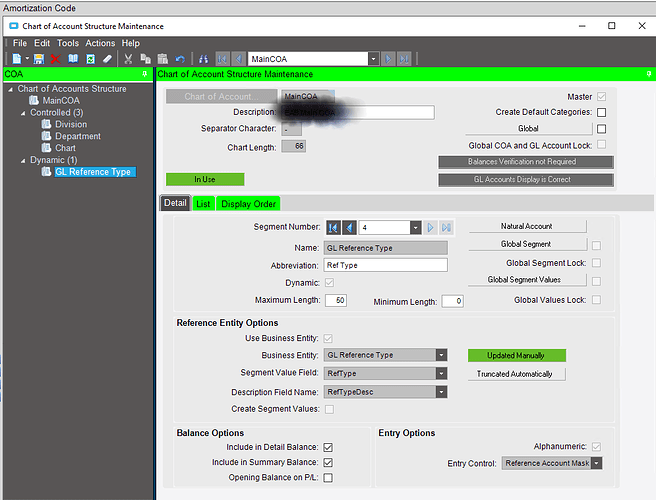The width and height of the screenshot is (656, 500).
Task: Open the File menu
Action: (20, 43)
